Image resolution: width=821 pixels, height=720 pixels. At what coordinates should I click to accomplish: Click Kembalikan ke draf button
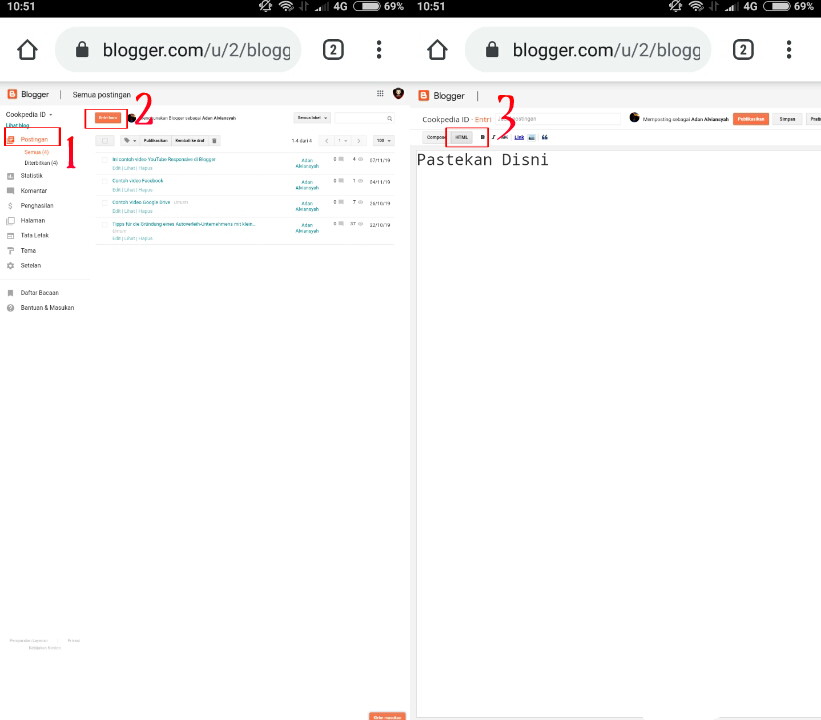click(x=190, y=140)
